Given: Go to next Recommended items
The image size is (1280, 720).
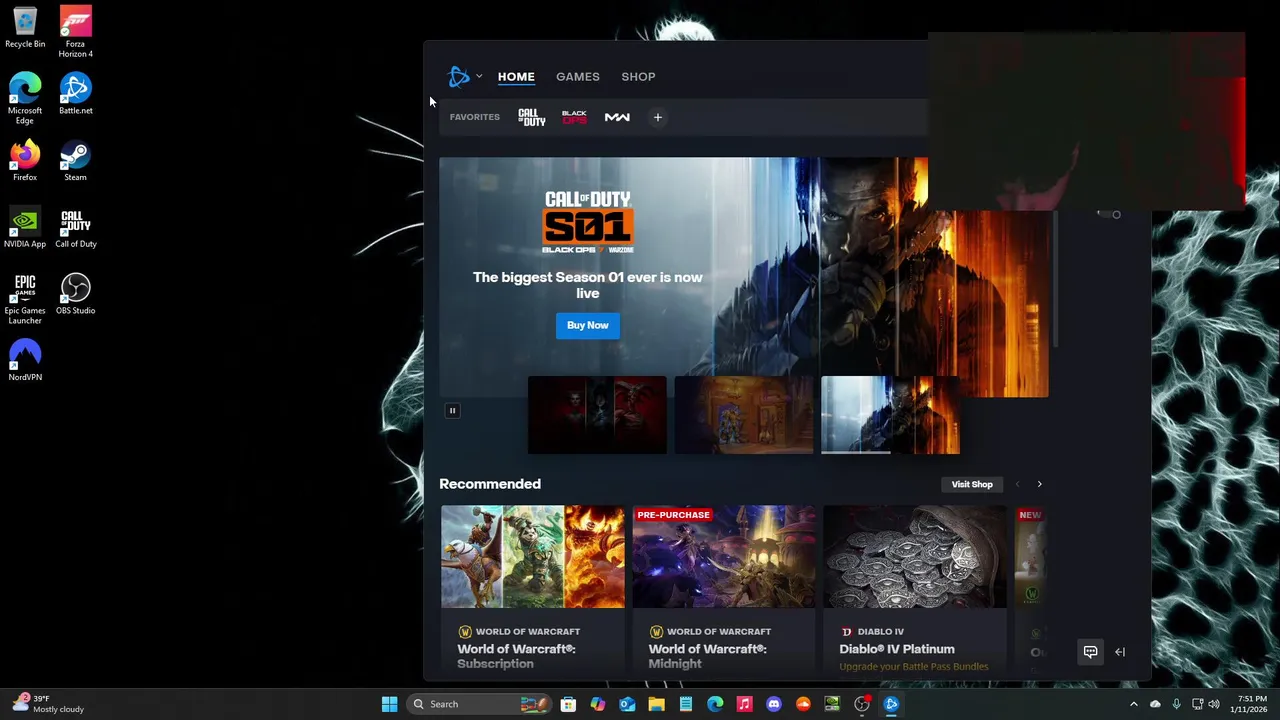Looking at the screenshot, I should point(1039,484).
